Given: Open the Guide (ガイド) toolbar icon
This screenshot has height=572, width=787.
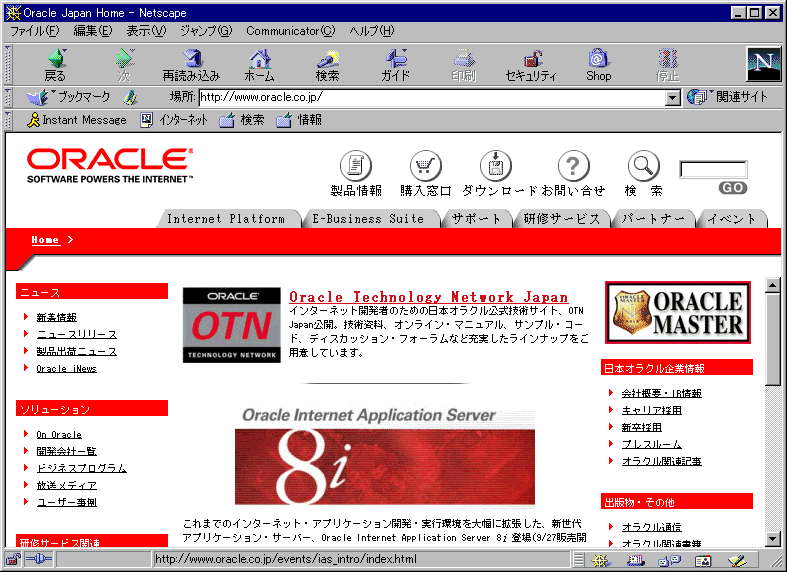Looking at the screenshot, I should click(396, 64).
